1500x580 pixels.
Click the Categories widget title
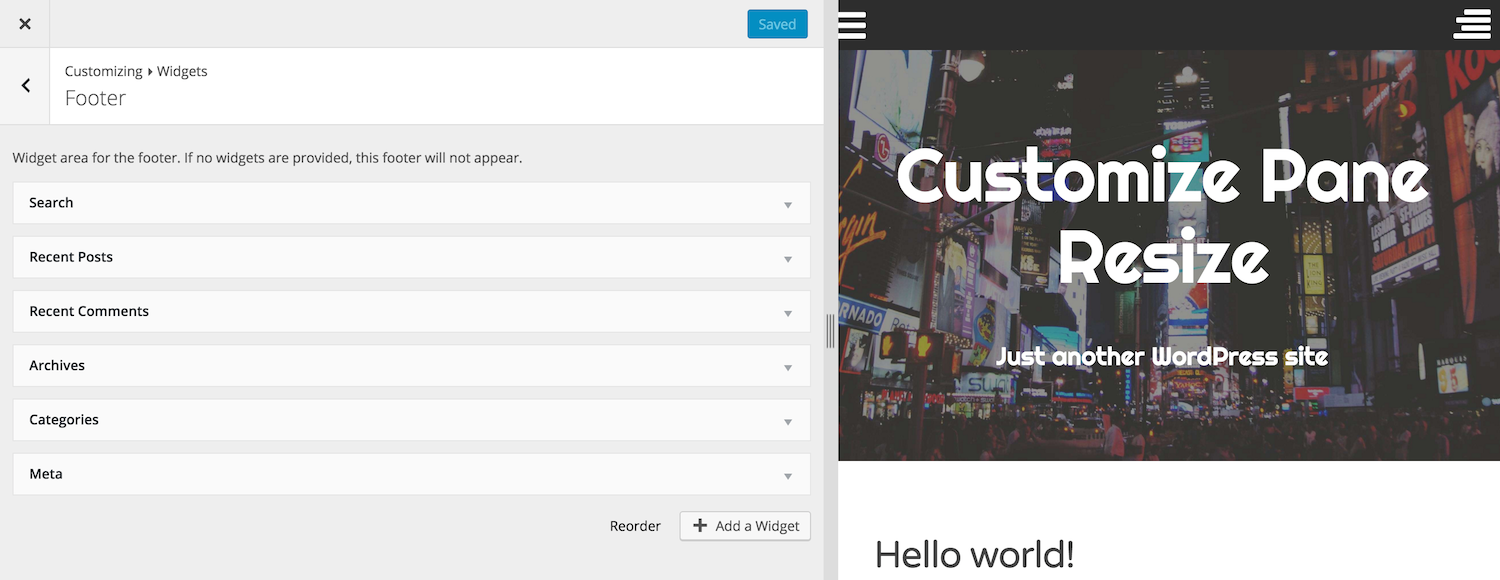coord(64,420)
